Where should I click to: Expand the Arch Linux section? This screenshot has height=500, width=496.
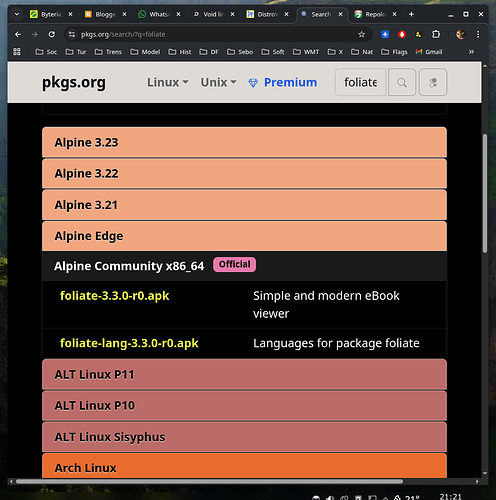(244, 467)
